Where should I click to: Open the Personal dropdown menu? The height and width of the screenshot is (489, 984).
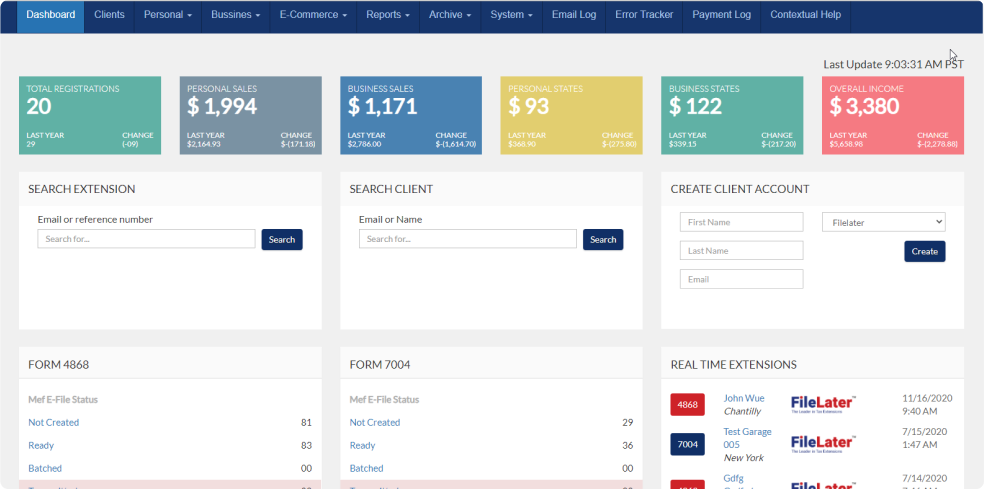coord(167,15)
